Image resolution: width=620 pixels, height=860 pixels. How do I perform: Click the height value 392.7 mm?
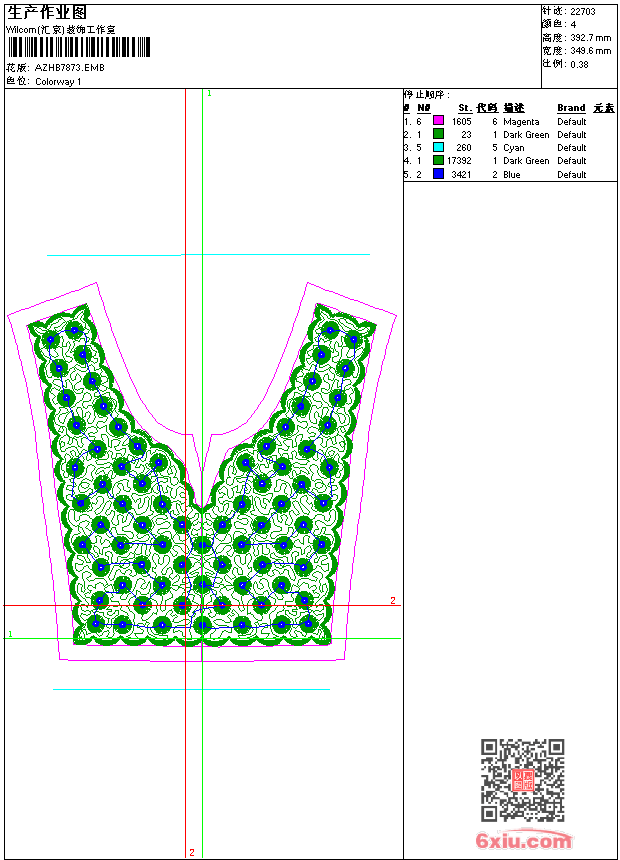coord(590,37)
